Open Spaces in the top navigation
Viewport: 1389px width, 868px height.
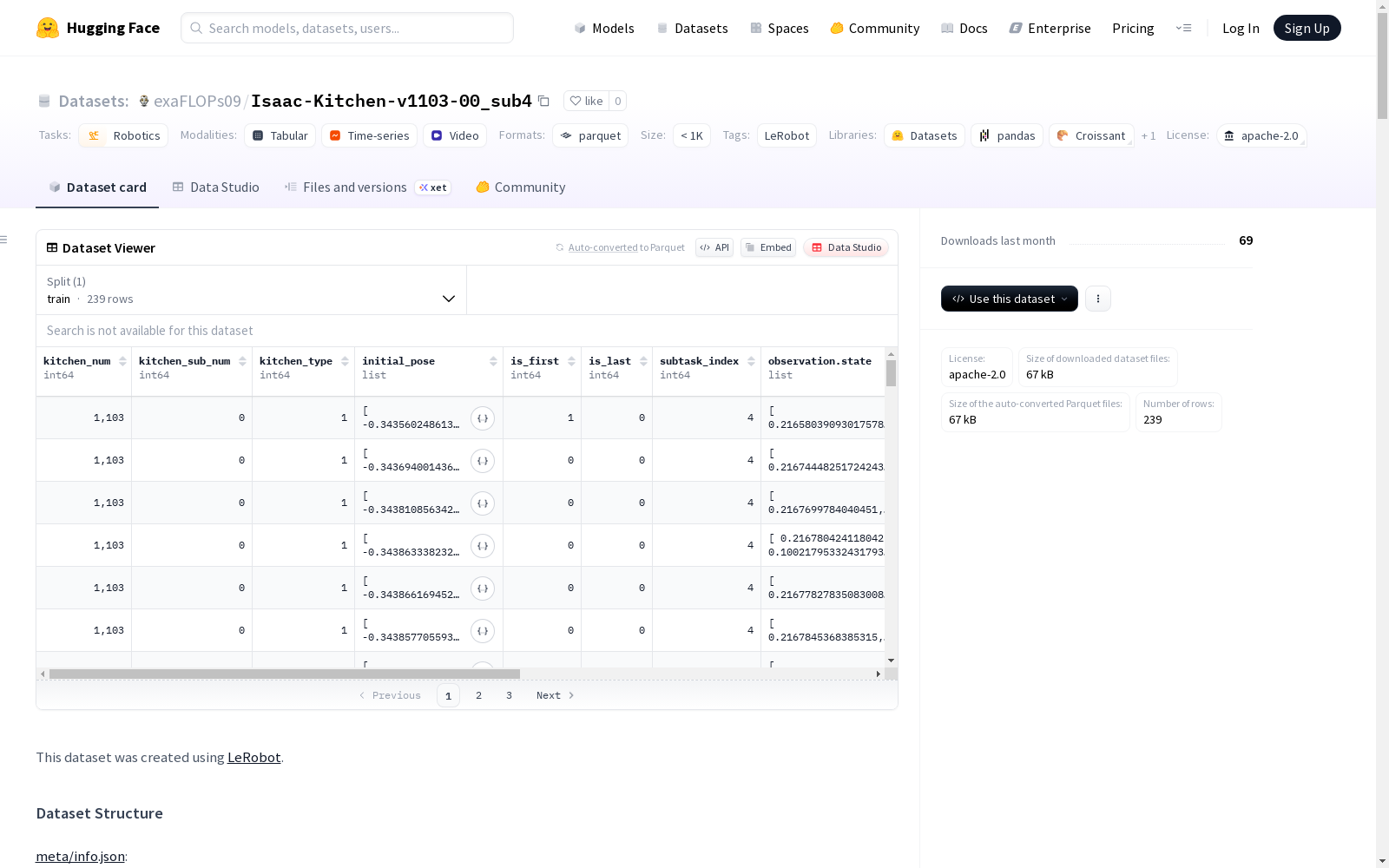(780, 28)
